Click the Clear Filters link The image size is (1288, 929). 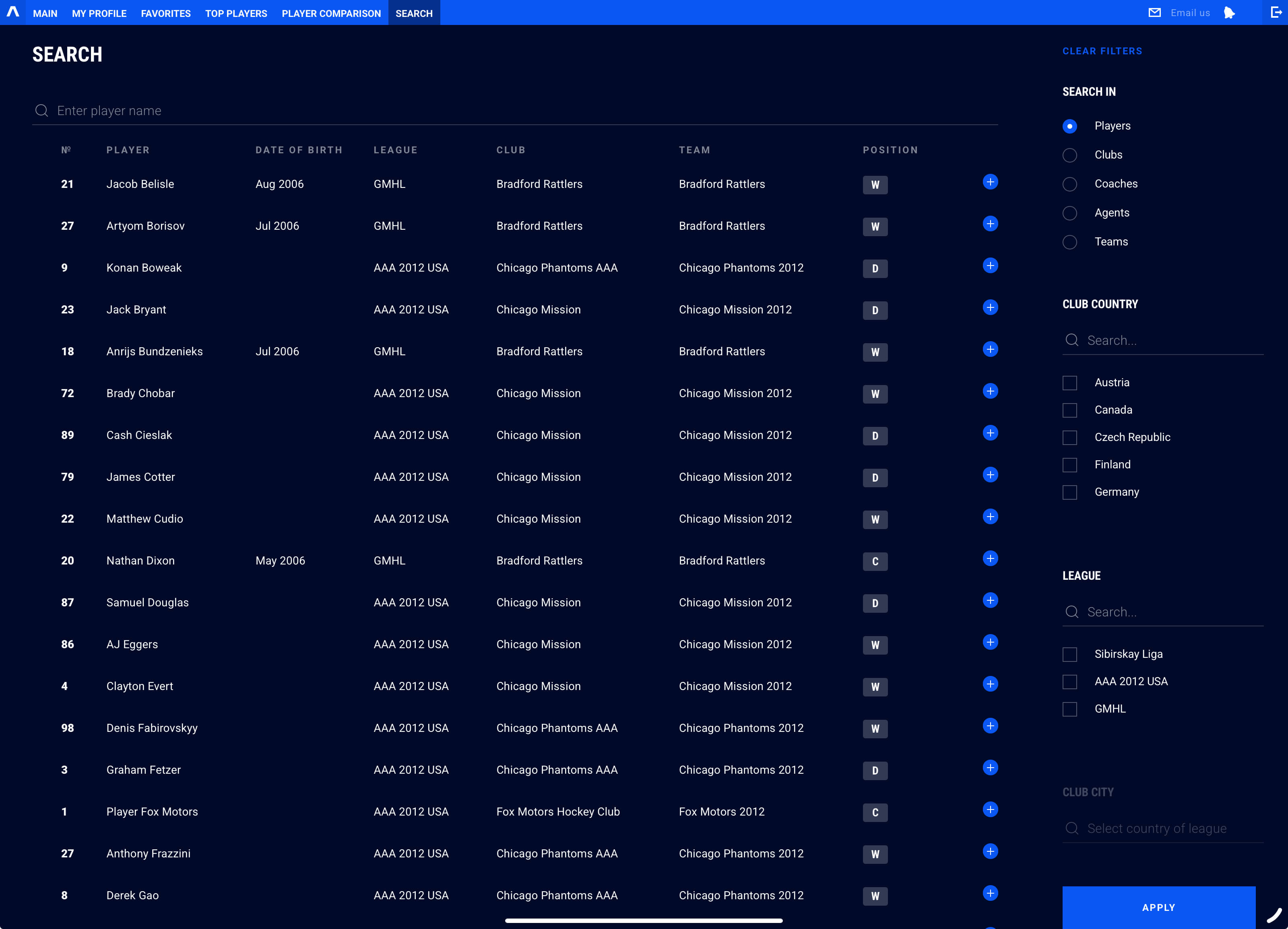click(1102, 51)
